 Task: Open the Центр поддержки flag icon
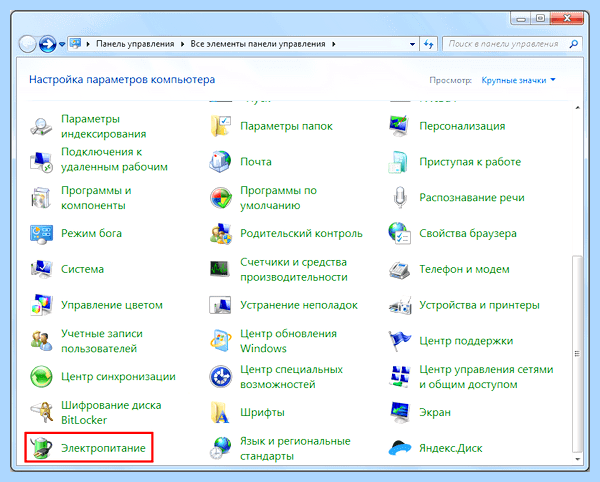click(x=400, y=340)
